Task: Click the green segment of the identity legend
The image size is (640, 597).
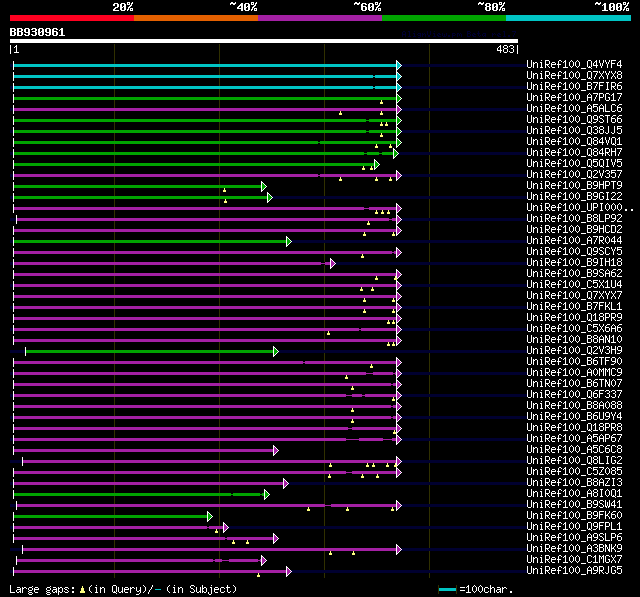Action: pyautogui.click(x=444, y=18)
